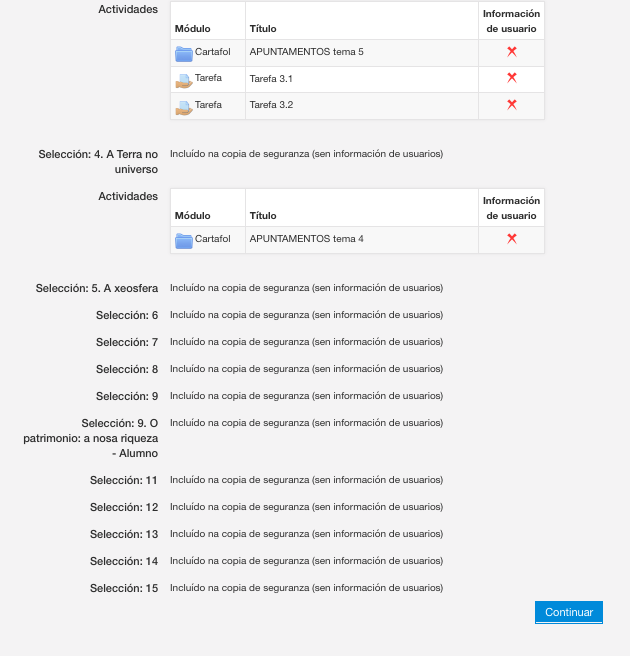Click 'Módulo' column header in first table
The height and width of the screenshot is (660, 633).
click(x=192, y=28)
